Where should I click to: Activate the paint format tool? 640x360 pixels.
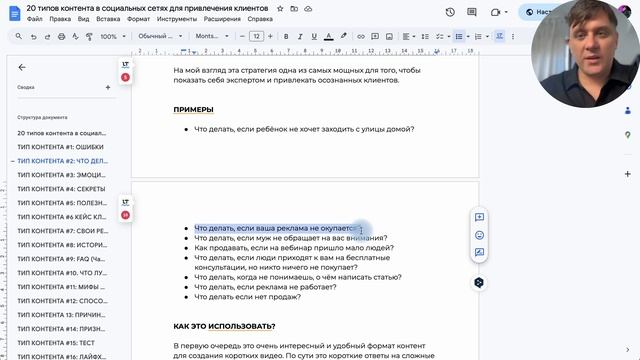[x=89, y=36]
